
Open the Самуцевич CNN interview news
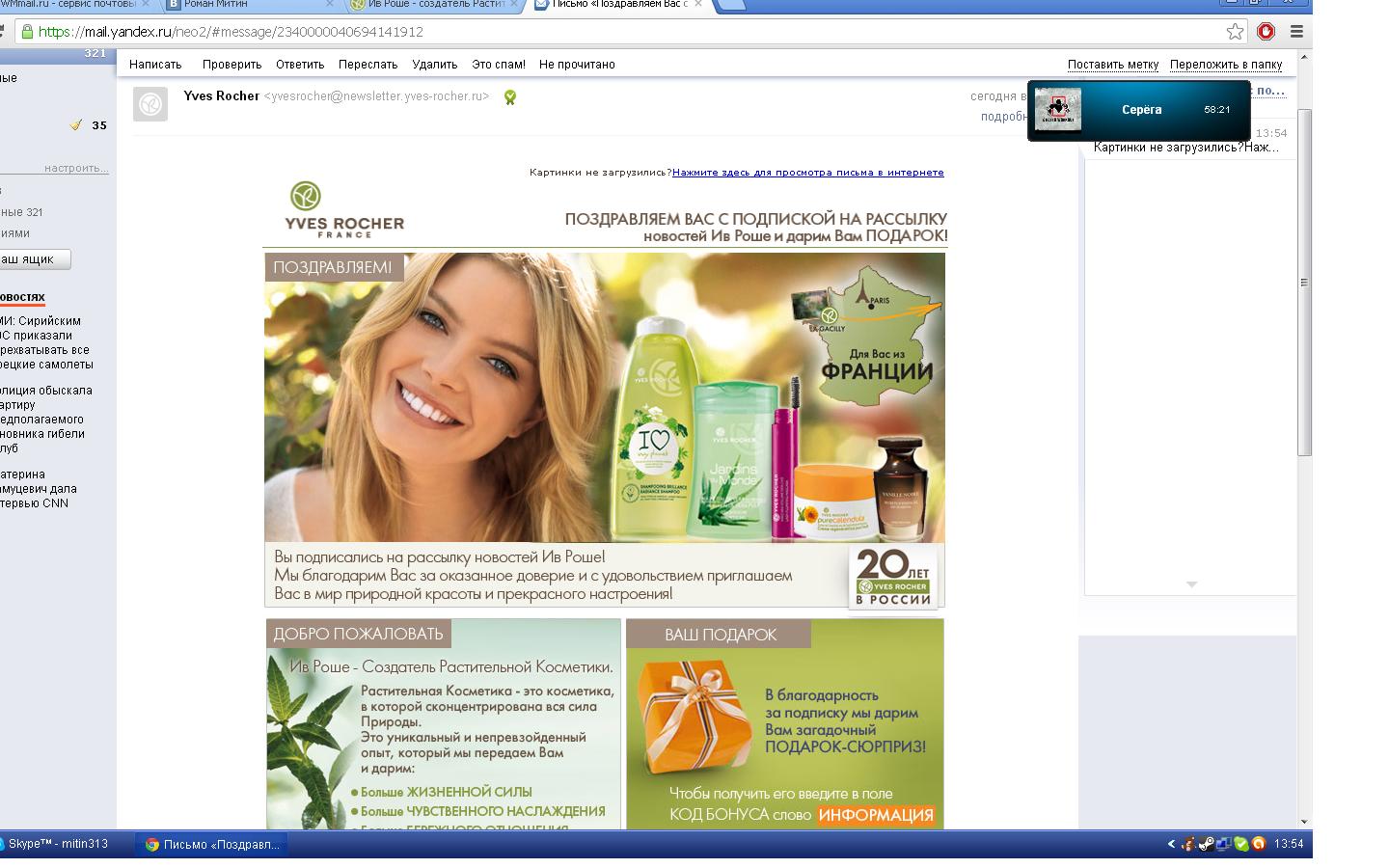coord(39,489)
